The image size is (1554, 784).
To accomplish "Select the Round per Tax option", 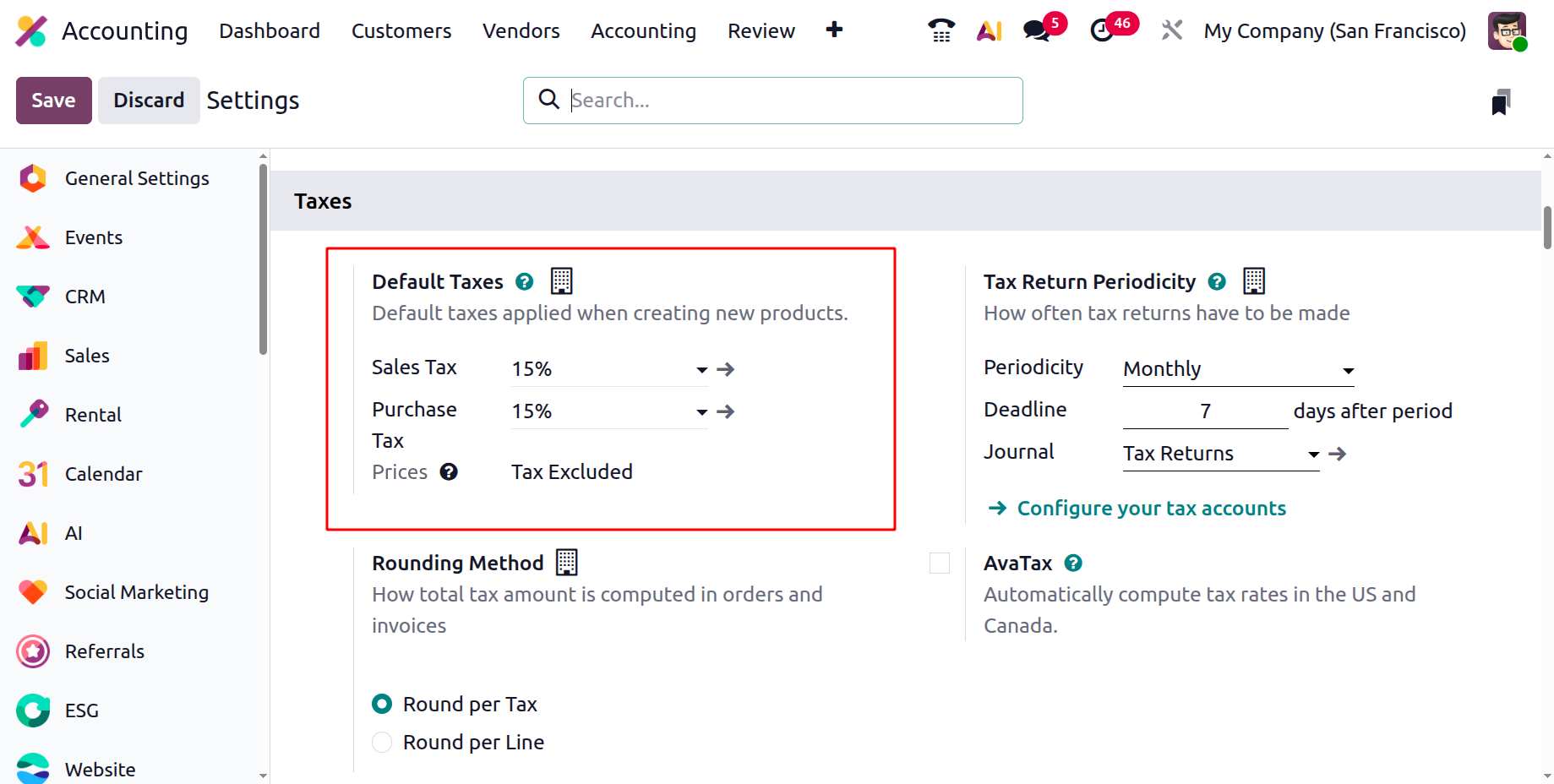I will [383, 704].
